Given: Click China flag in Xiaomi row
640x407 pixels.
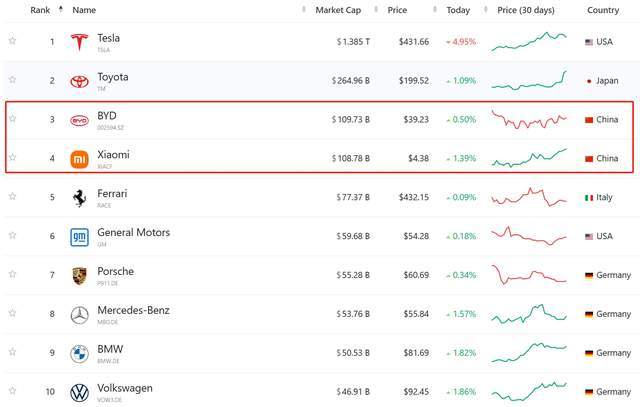Looking at the screenshot, I should pyautogui.click(x=589, y=159).
